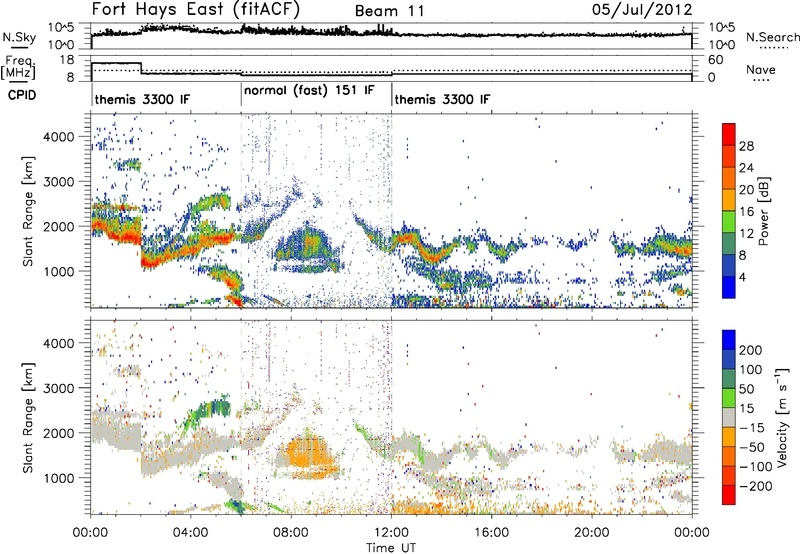
Task: Click the '16' Power colorbar tick label
Action: click(x=746, y=212)
